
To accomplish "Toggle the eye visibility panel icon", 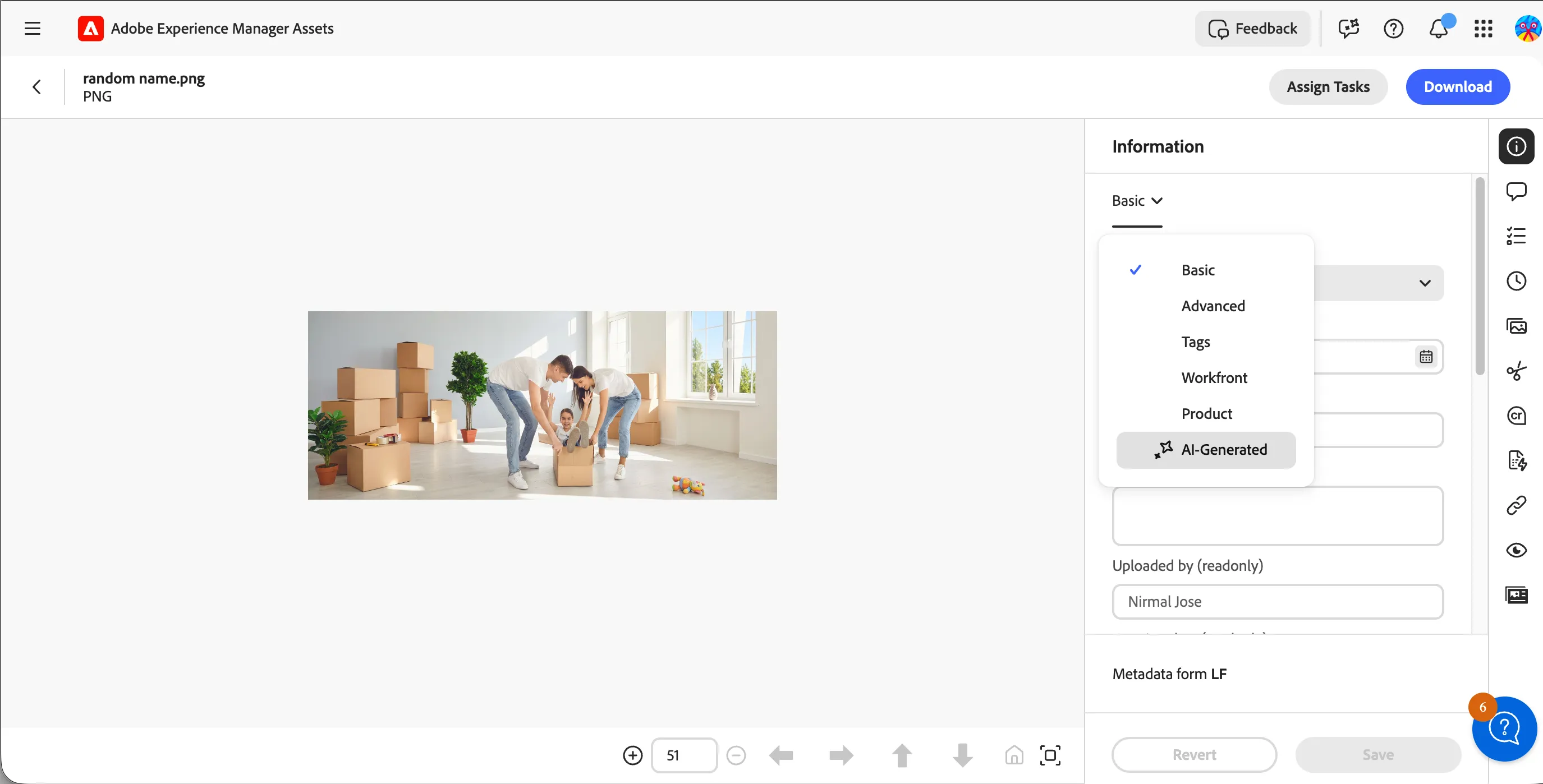I will [1516, 550].
